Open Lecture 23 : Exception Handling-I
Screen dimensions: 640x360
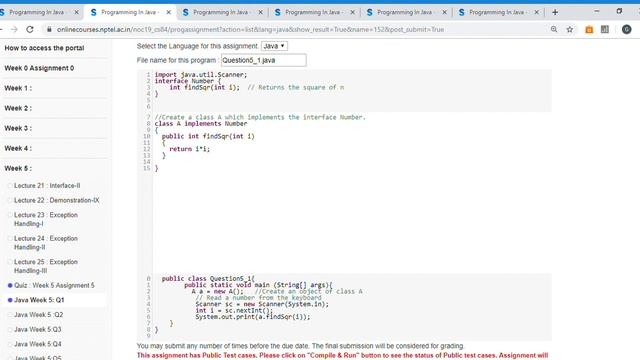click(x=46, y=219)
